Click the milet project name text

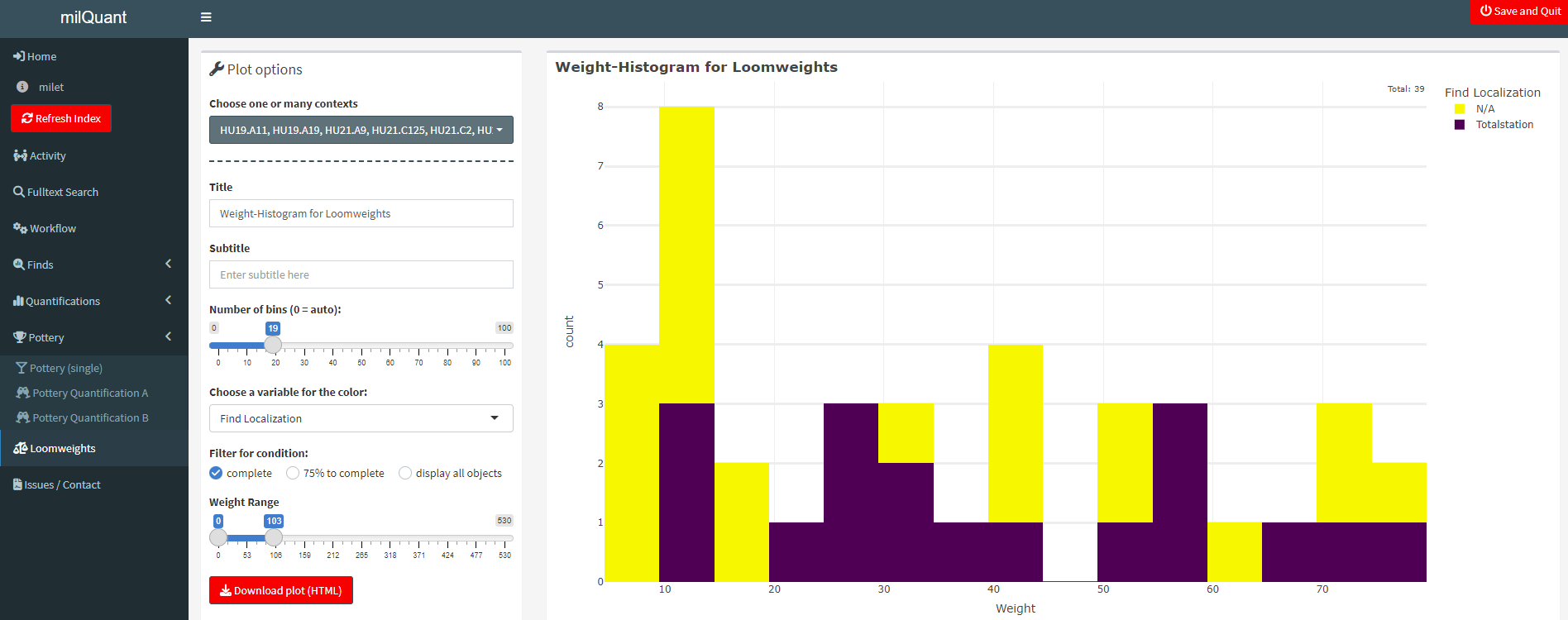pos(51,87)
